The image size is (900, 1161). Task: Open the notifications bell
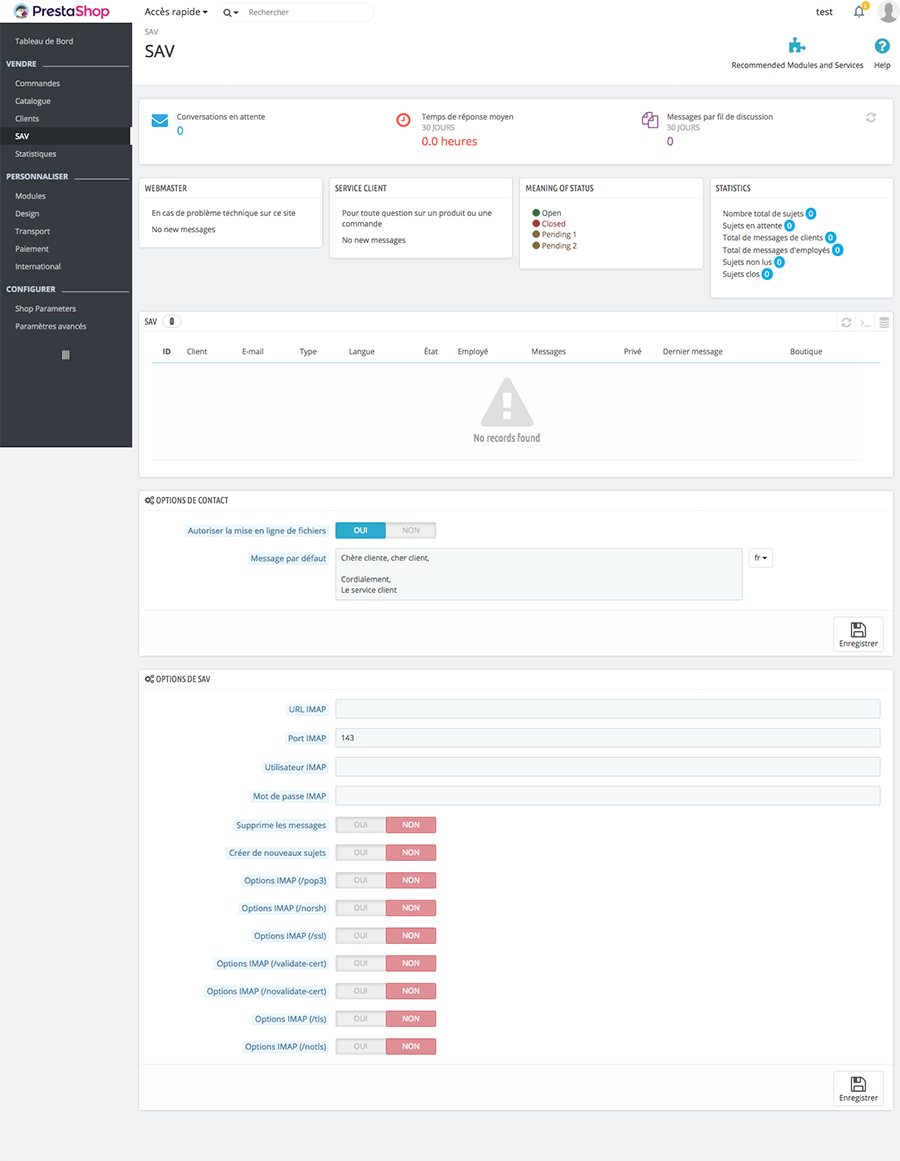[858, 12]
